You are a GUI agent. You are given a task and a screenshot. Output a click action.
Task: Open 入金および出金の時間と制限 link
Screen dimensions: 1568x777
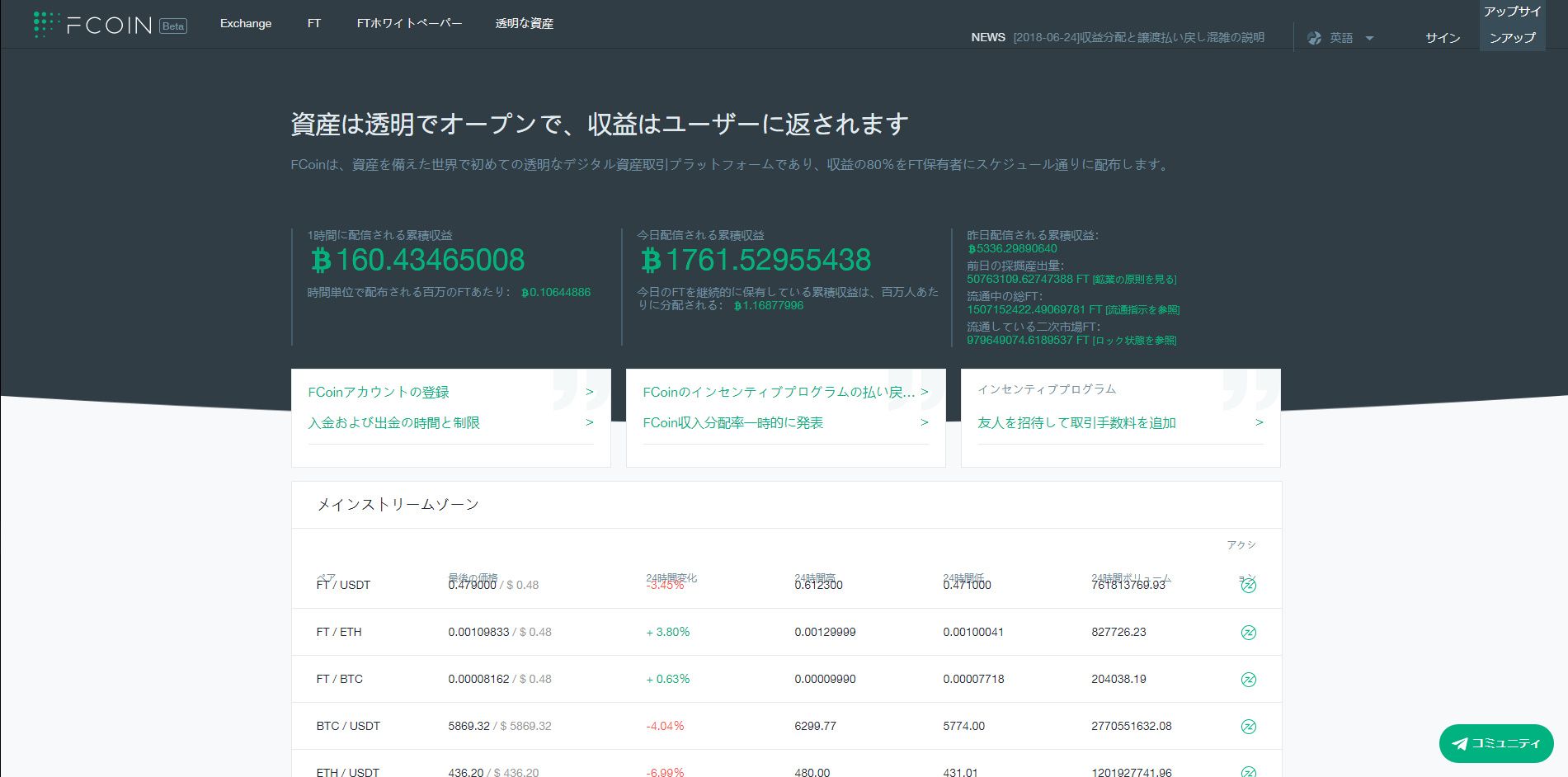(x=394, y=422)
